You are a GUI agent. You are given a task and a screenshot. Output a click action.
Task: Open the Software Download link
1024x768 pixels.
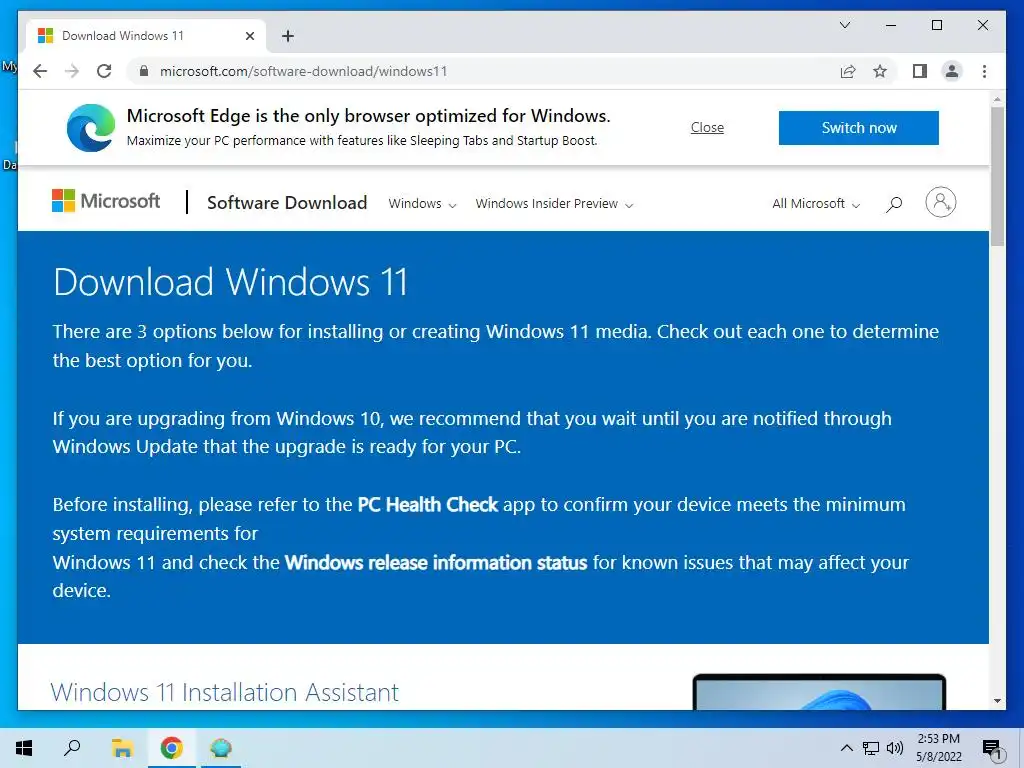click(287, 202)
